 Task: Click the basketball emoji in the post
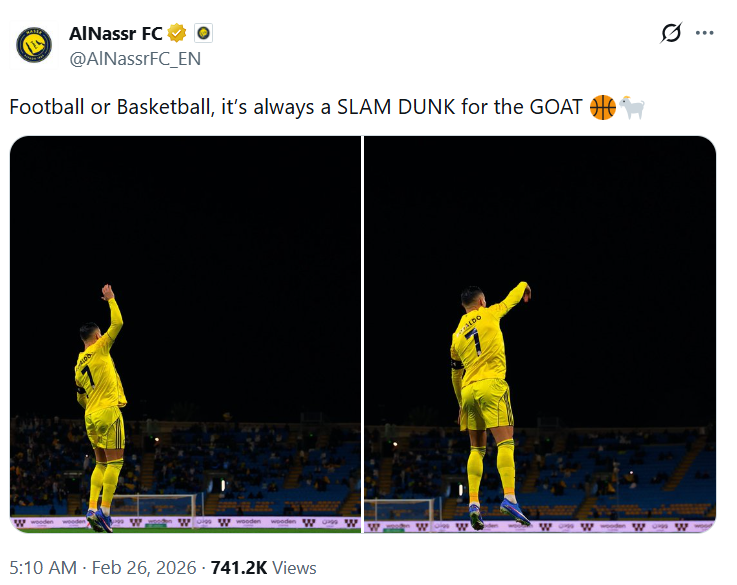click(x=603, y=107)
